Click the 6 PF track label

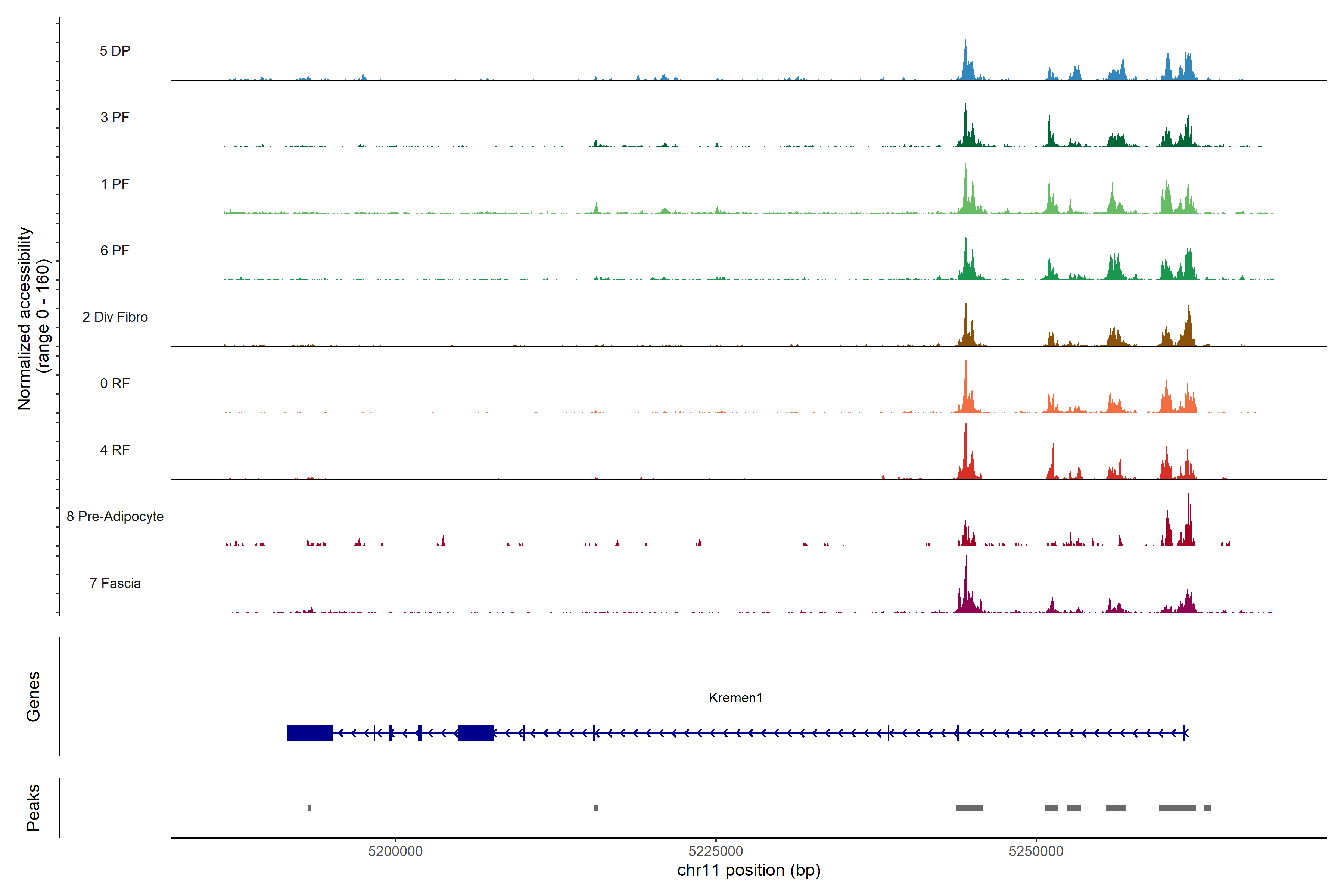point(115,250)
